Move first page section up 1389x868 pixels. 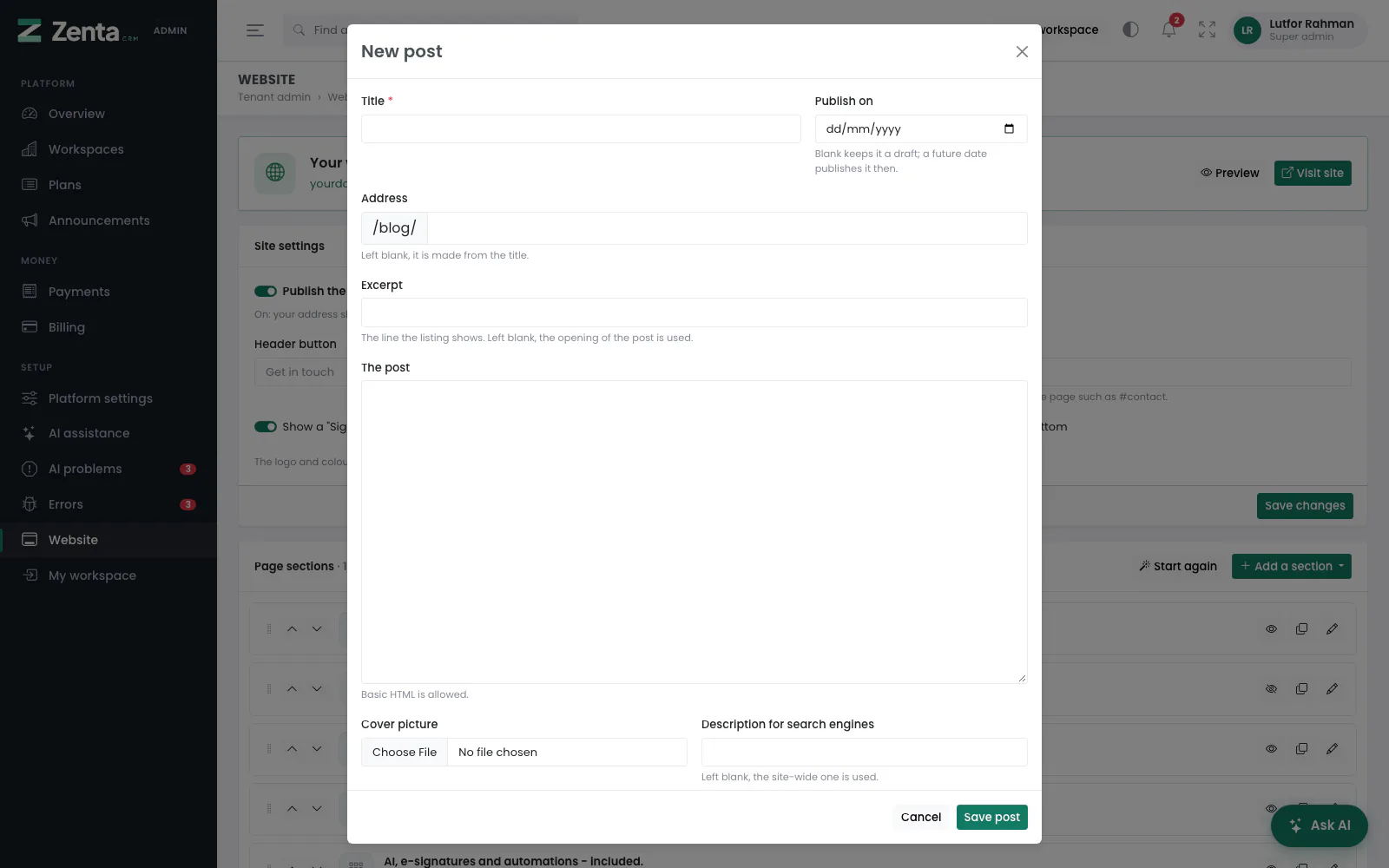click(292, 628)
